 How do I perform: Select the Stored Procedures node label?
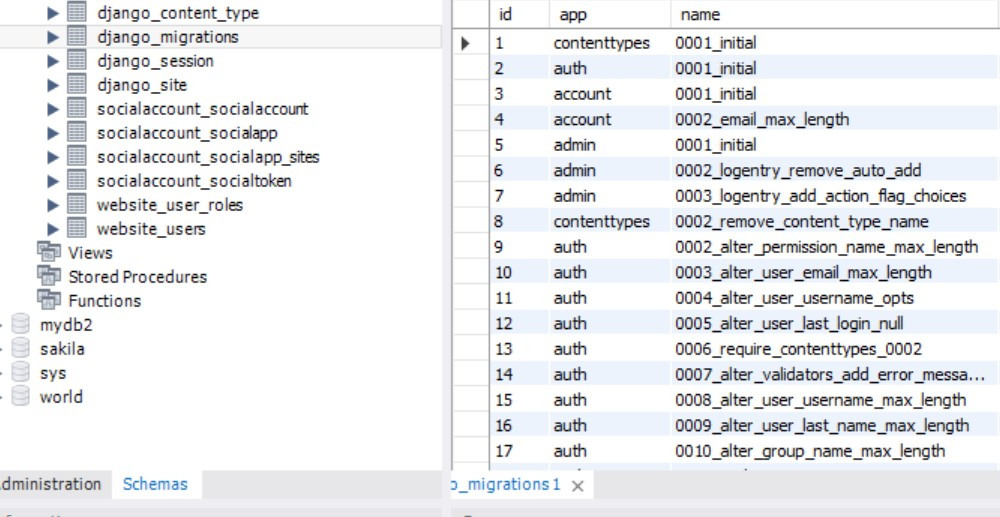coord(138,277)
